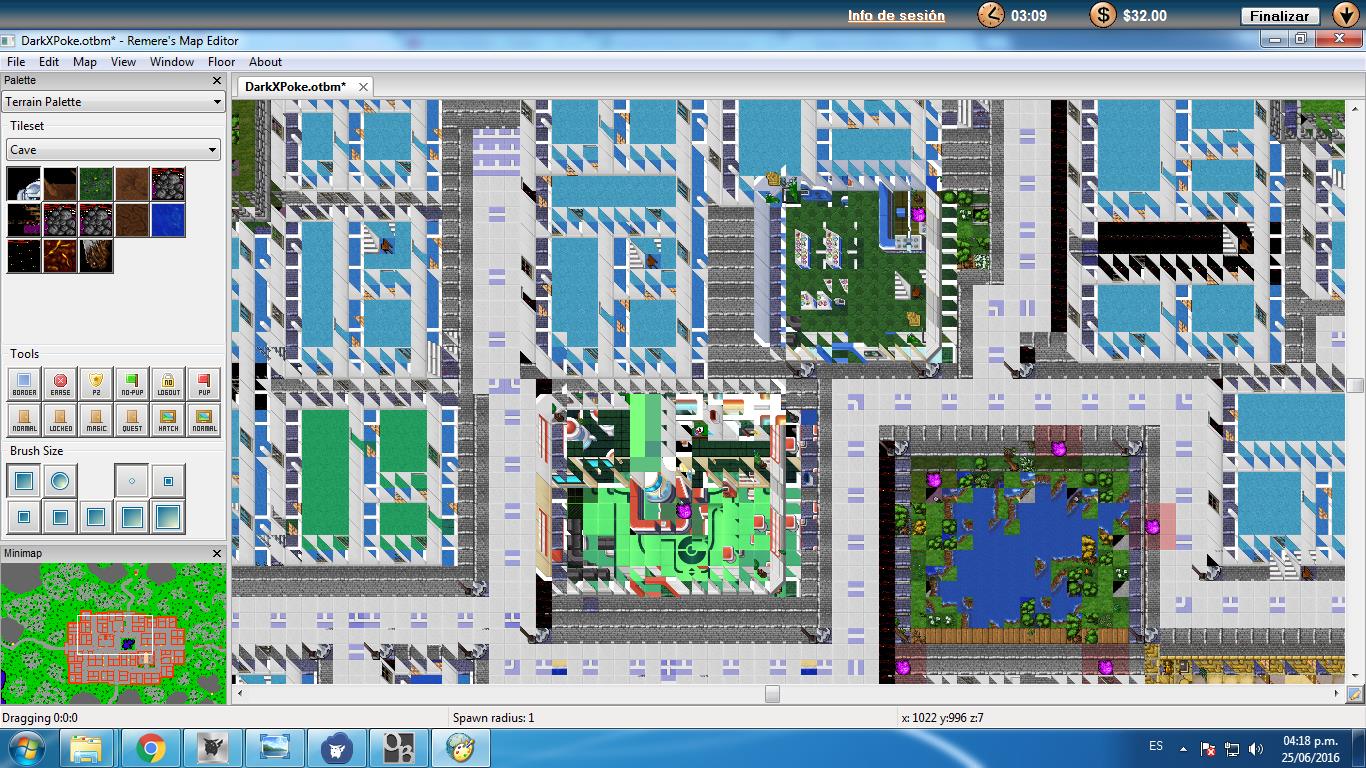Select the Border tool
This screenshot has height=768, width=1366.
click(x=24, y=384)
